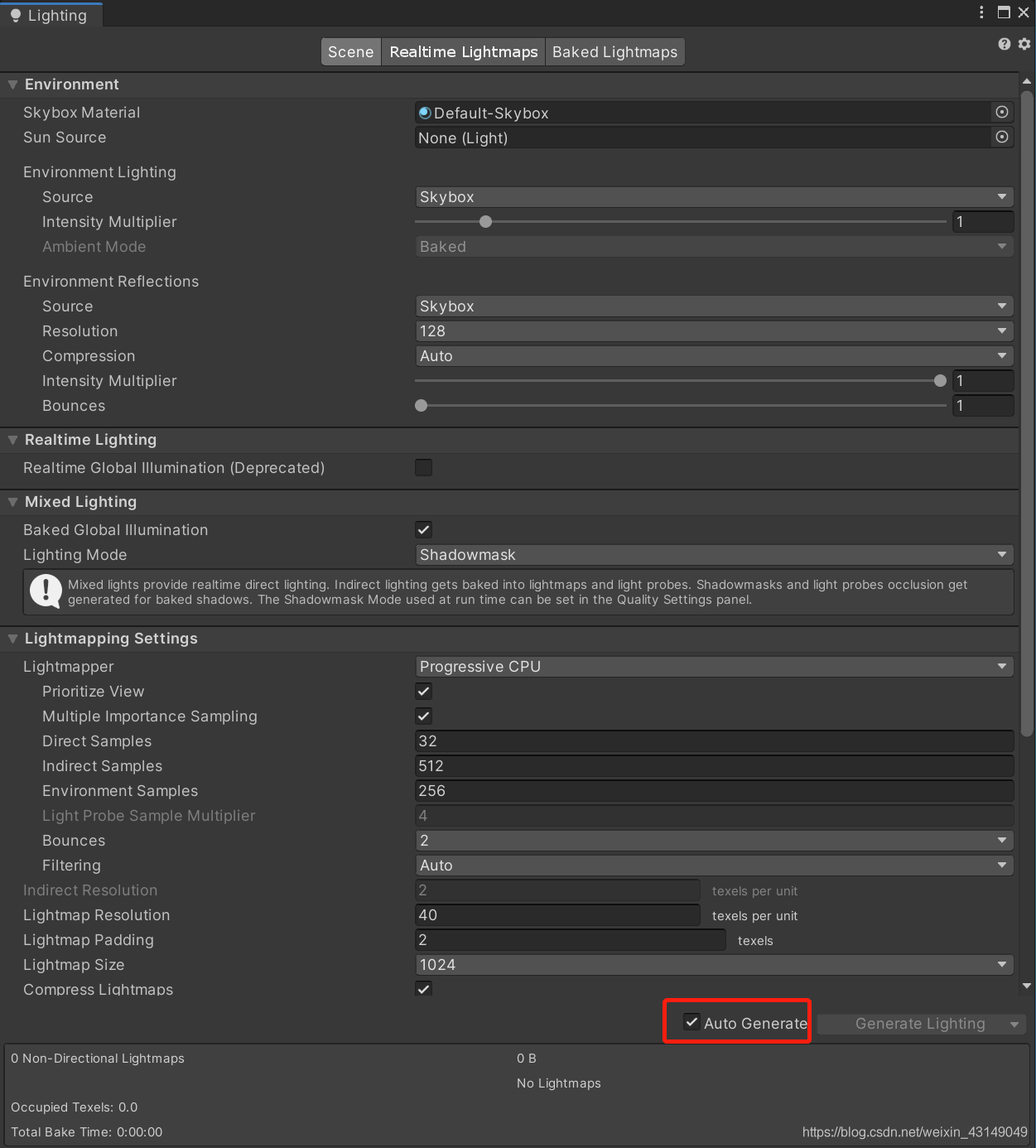
Task: Select the Lighting window tab
Action: (x=51, y=16)
